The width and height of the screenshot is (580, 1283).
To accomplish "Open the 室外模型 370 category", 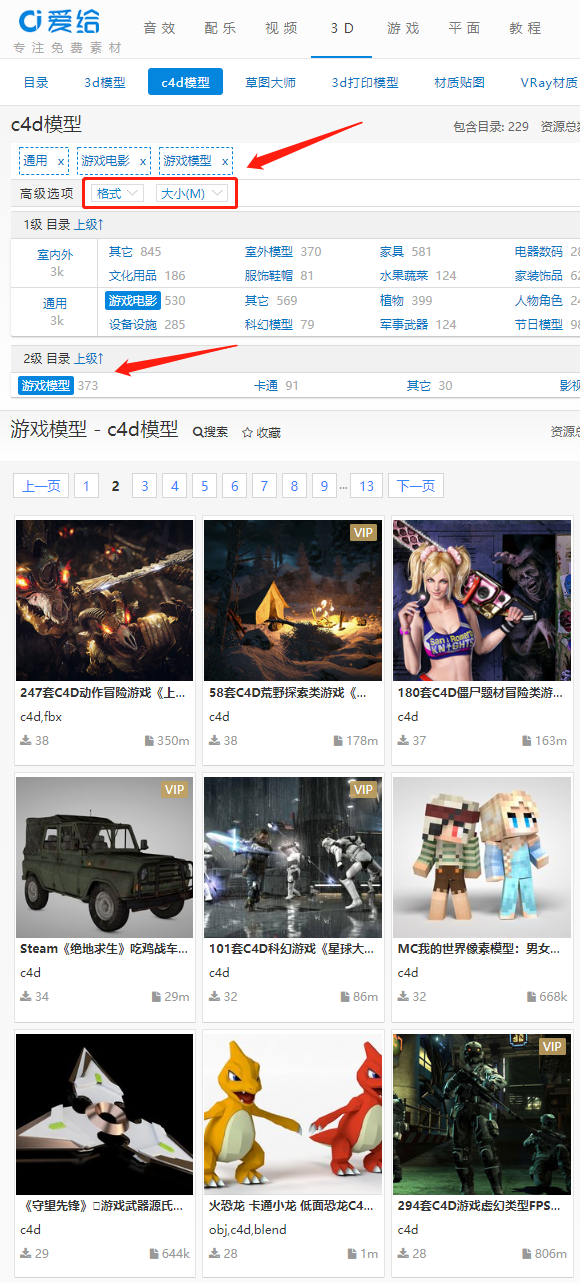I will pyautogui.click(x=283, y=251).
